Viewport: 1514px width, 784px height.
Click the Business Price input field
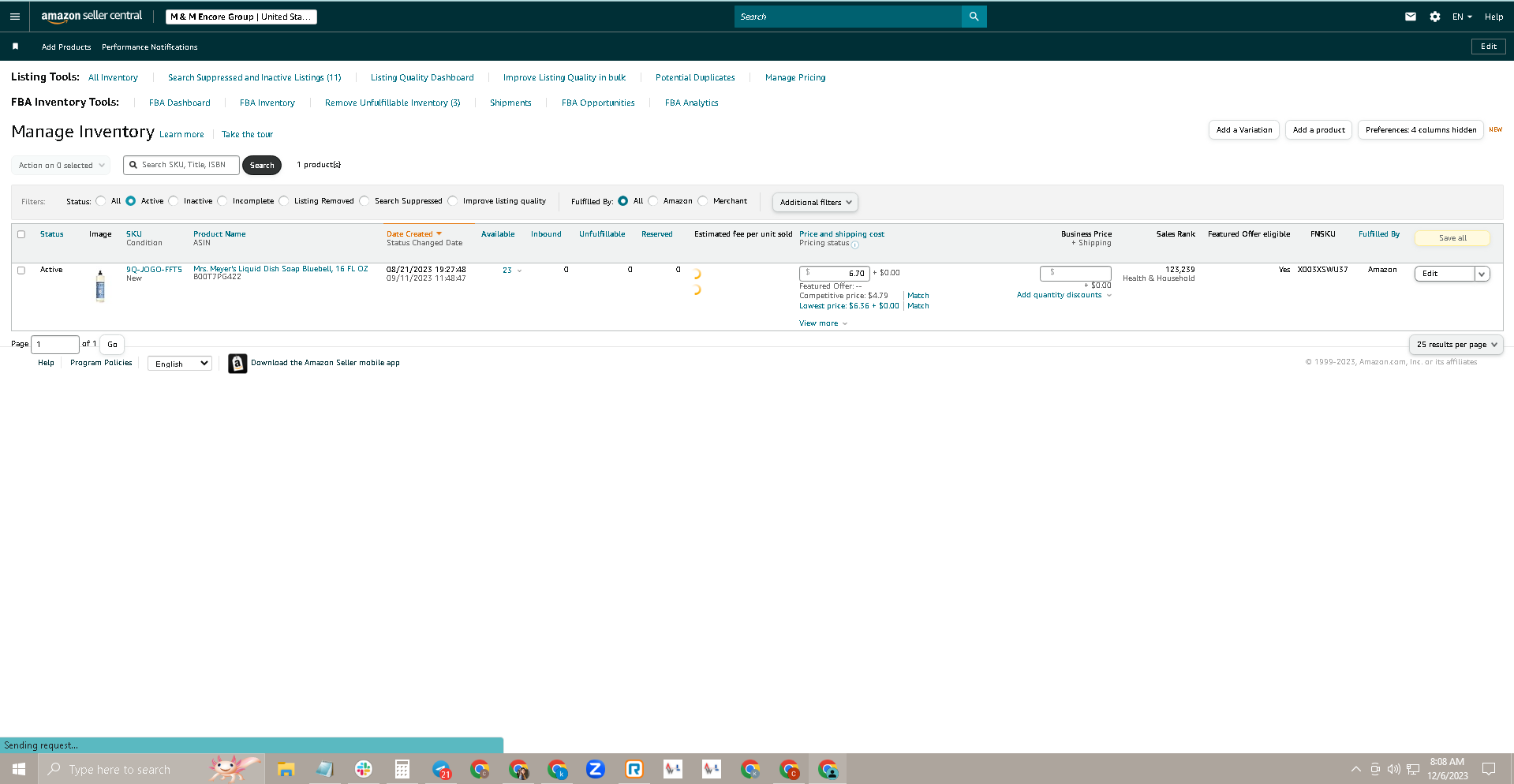pos(1075,273)
